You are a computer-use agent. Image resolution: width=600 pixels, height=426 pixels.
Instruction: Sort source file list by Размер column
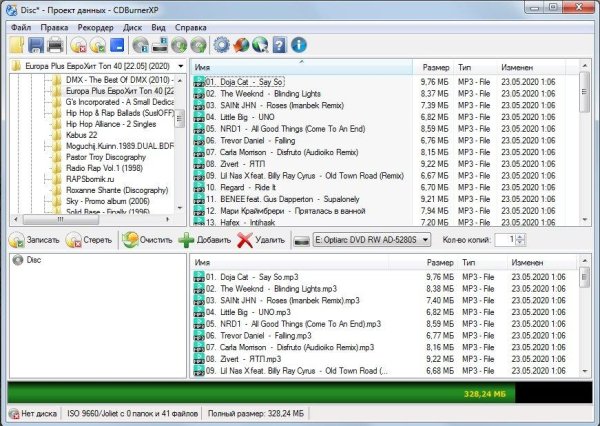click(433, 67)
